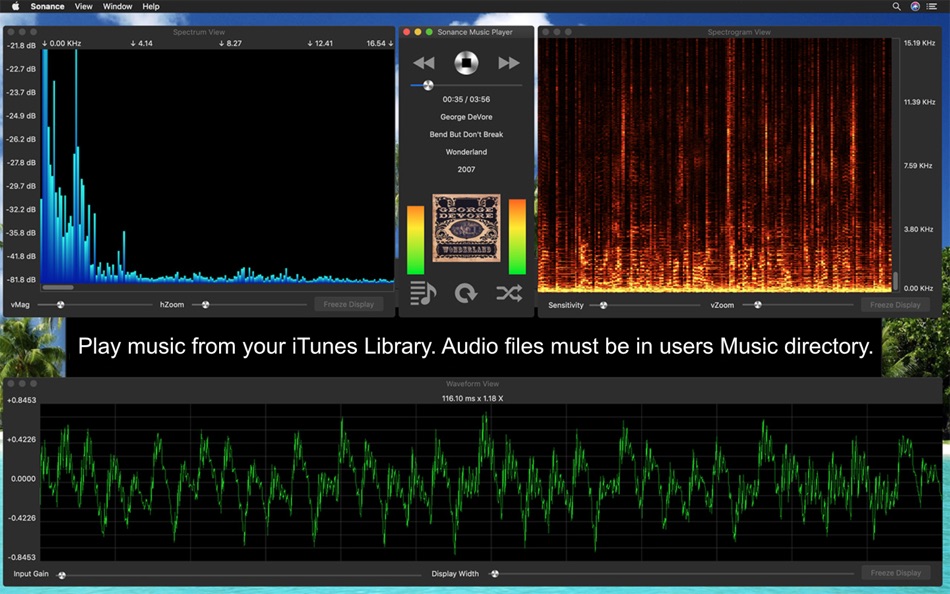Click the album name Wonderland text

pyautogui.click(x=466, y=152)
